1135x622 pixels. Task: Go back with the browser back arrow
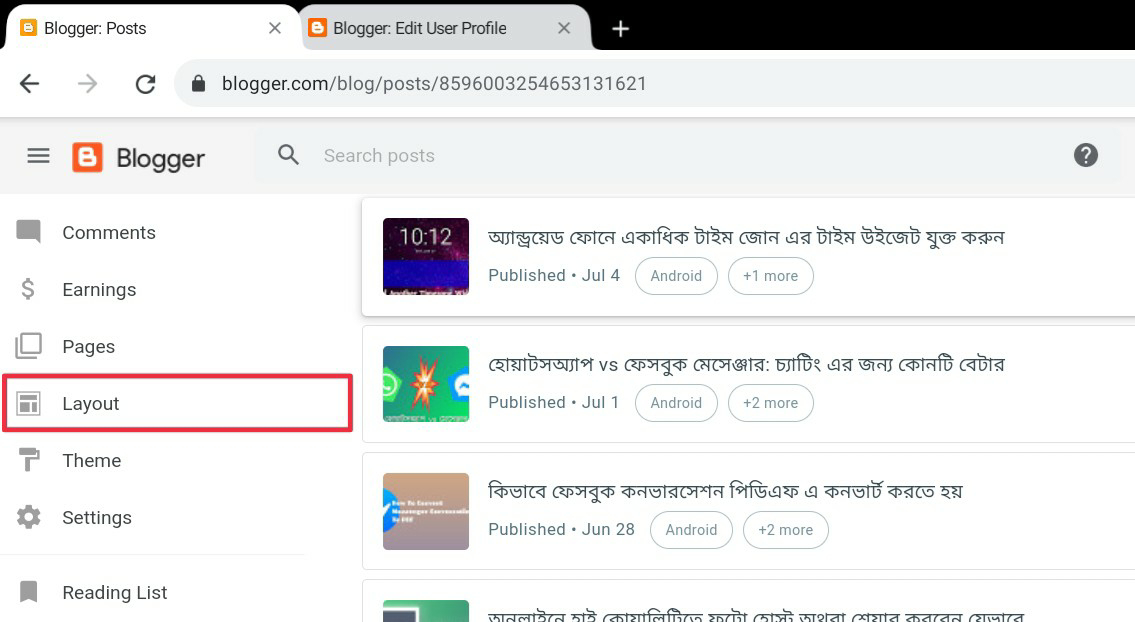click(29, 83)
